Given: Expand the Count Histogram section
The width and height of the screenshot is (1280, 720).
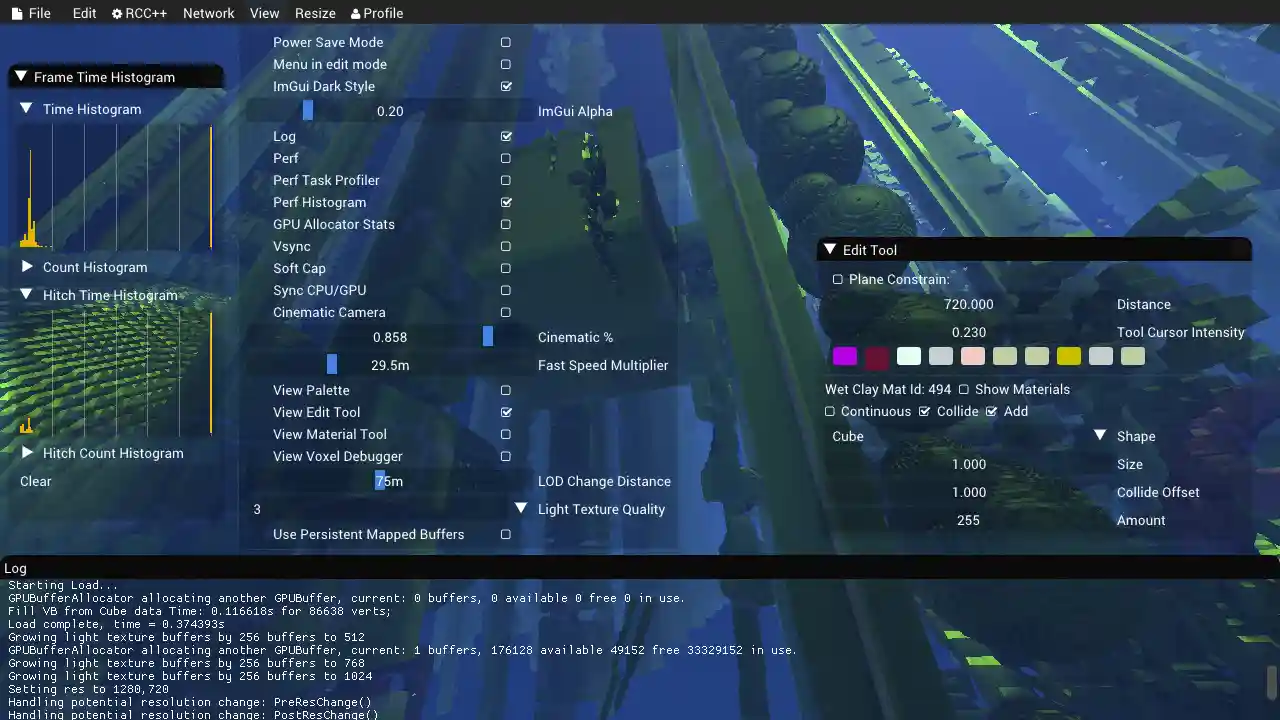Looking at the screenshot, I should 27,267.
